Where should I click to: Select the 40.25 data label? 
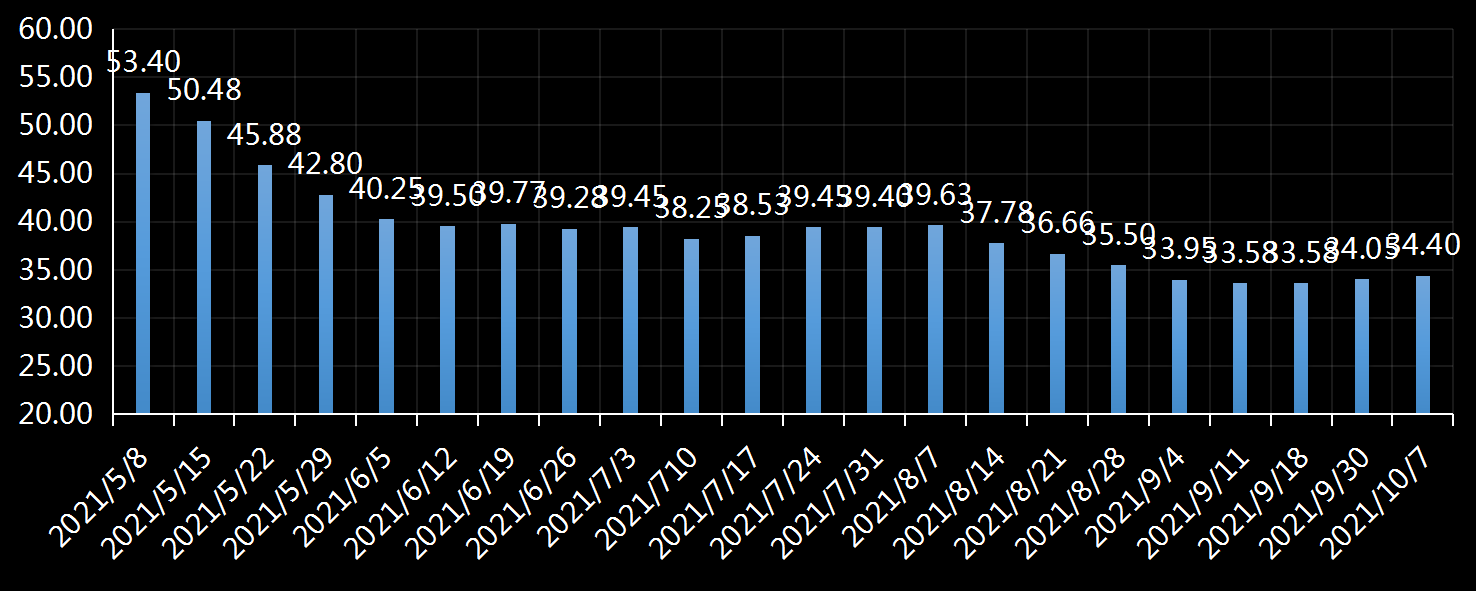coord(386,189)
